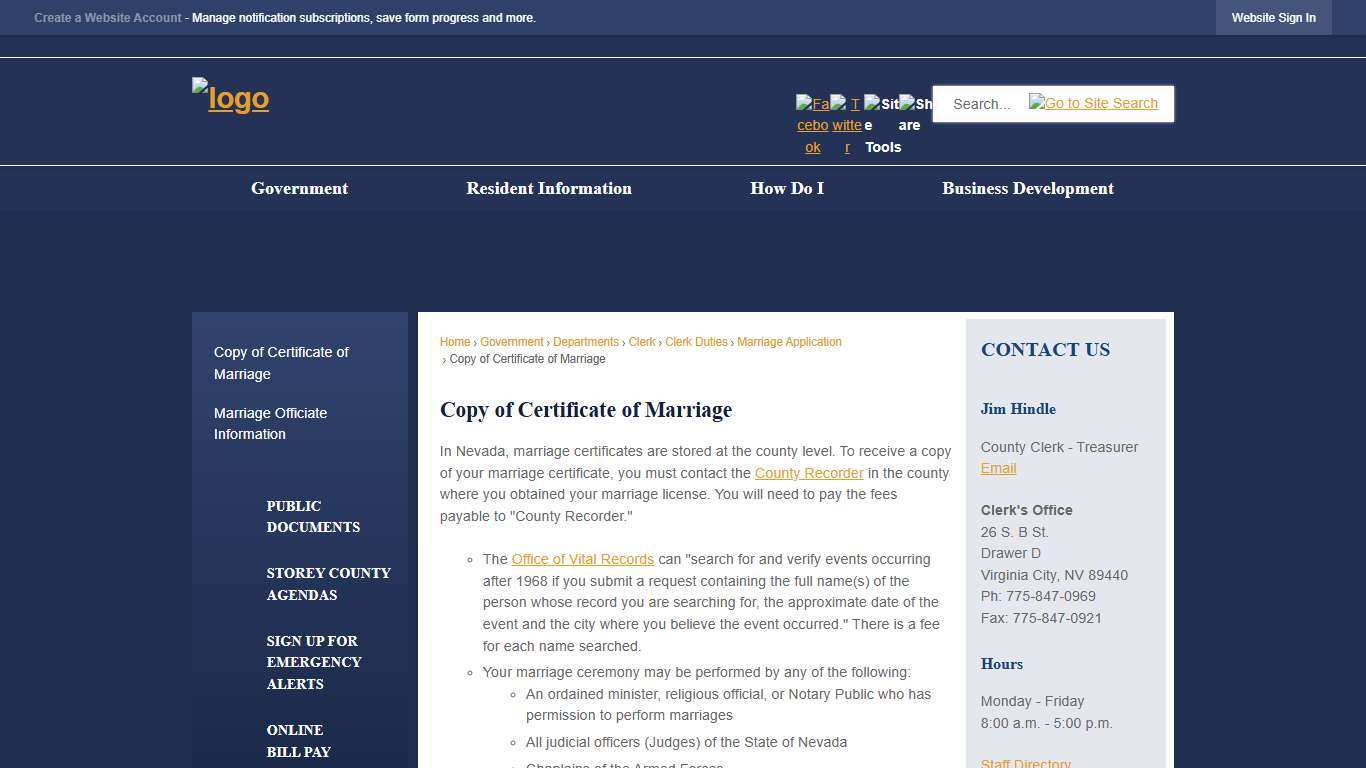This screenshot has width=1366, height=768.
Task: Click the Go to Site Search icon
Action: (1092, 103)
